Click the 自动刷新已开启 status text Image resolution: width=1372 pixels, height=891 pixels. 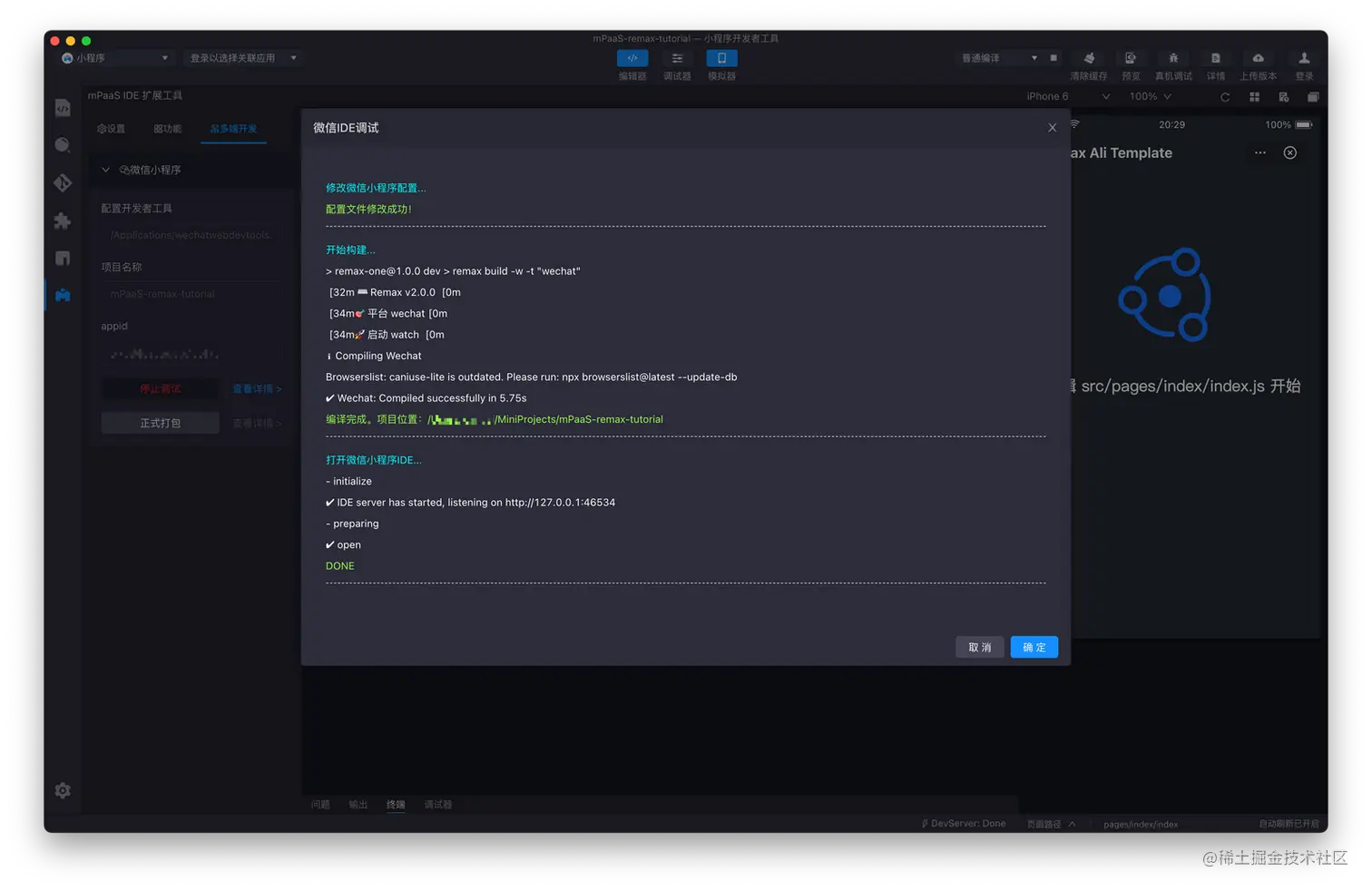[1289, 824]
